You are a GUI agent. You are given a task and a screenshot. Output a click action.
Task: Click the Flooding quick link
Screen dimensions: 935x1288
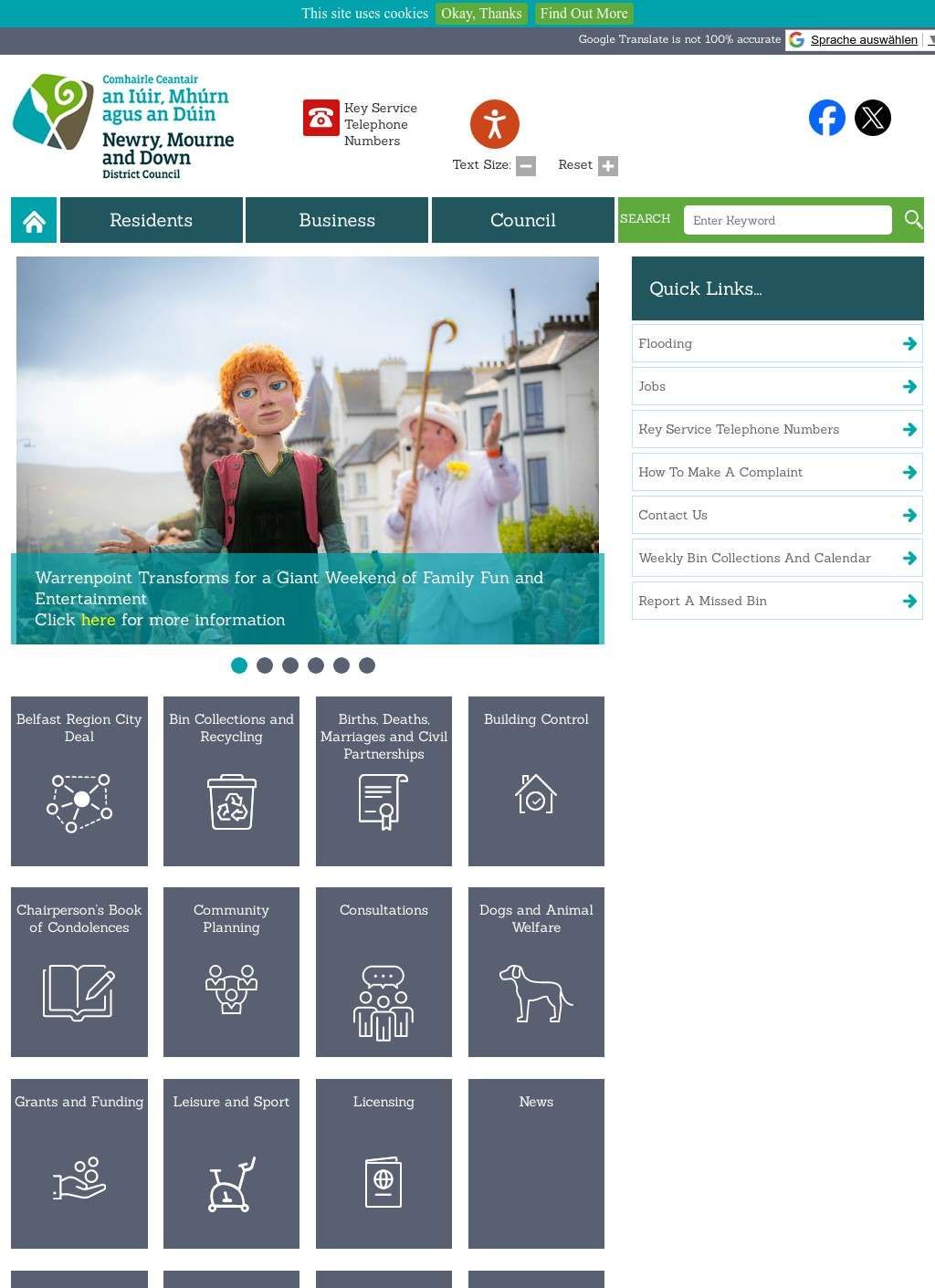click(776, 344)
